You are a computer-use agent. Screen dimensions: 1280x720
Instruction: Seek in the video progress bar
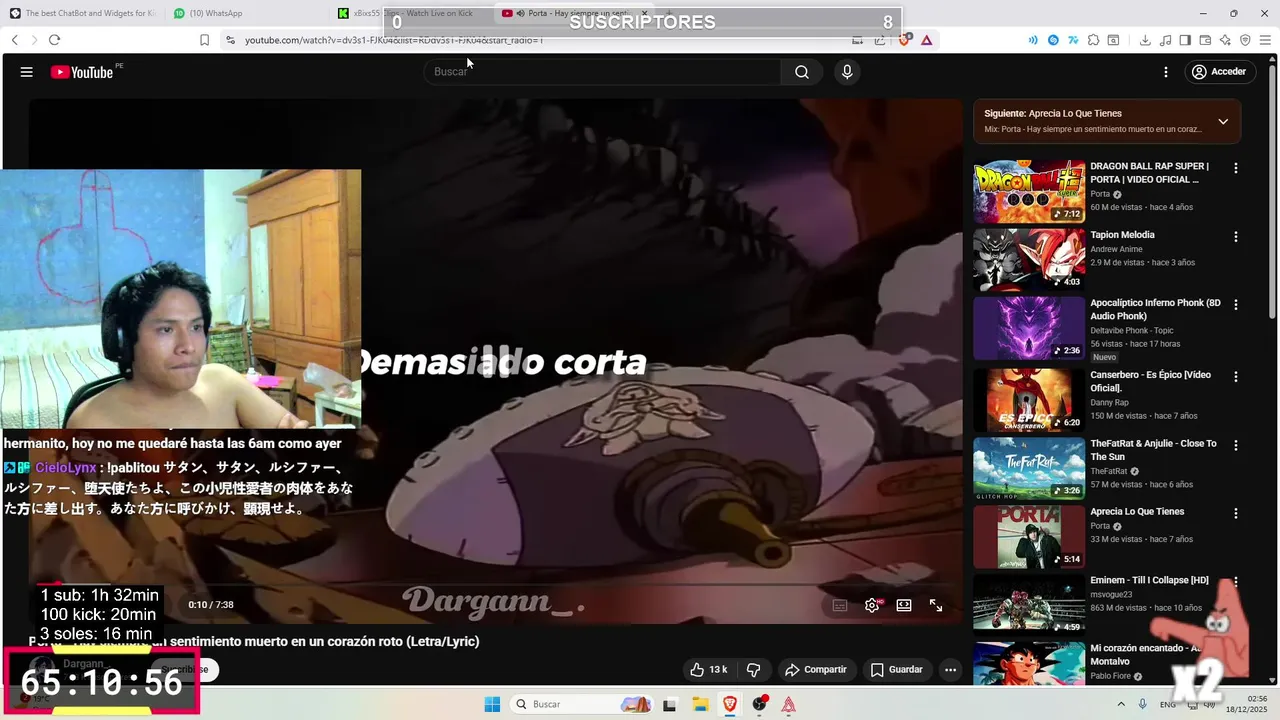[x=495, y=584]
